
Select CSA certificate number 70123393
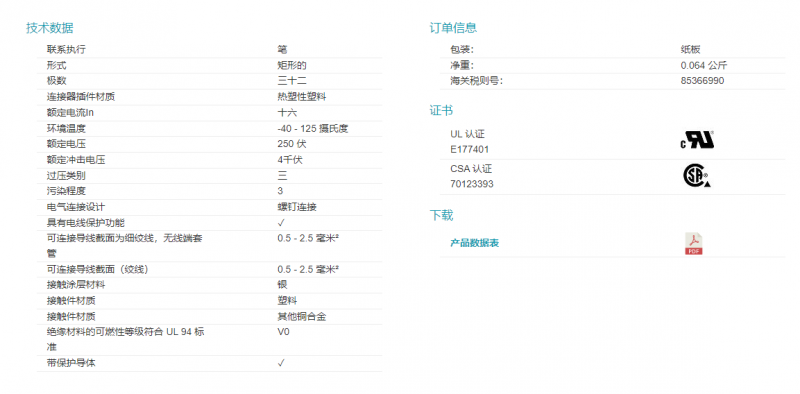point(472,184)
